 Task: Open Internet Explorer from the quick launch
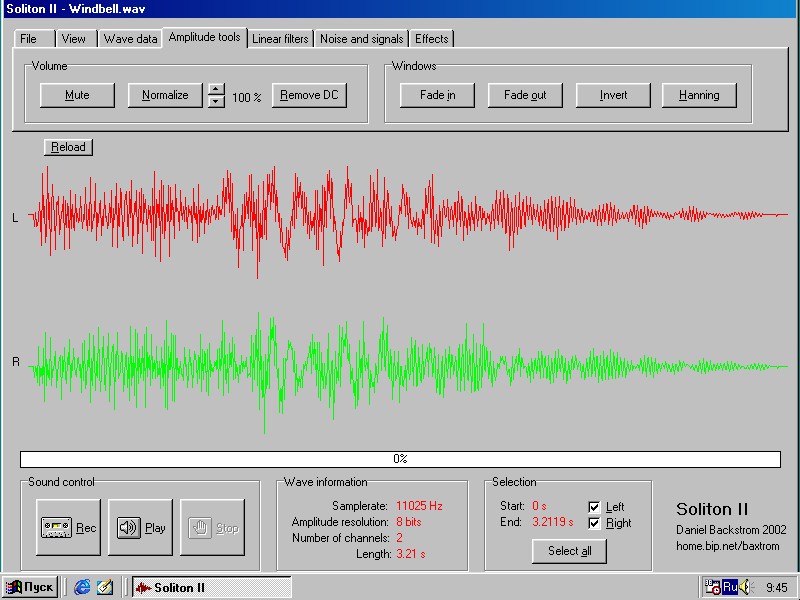pyautogui.click(x=82, y=587)
